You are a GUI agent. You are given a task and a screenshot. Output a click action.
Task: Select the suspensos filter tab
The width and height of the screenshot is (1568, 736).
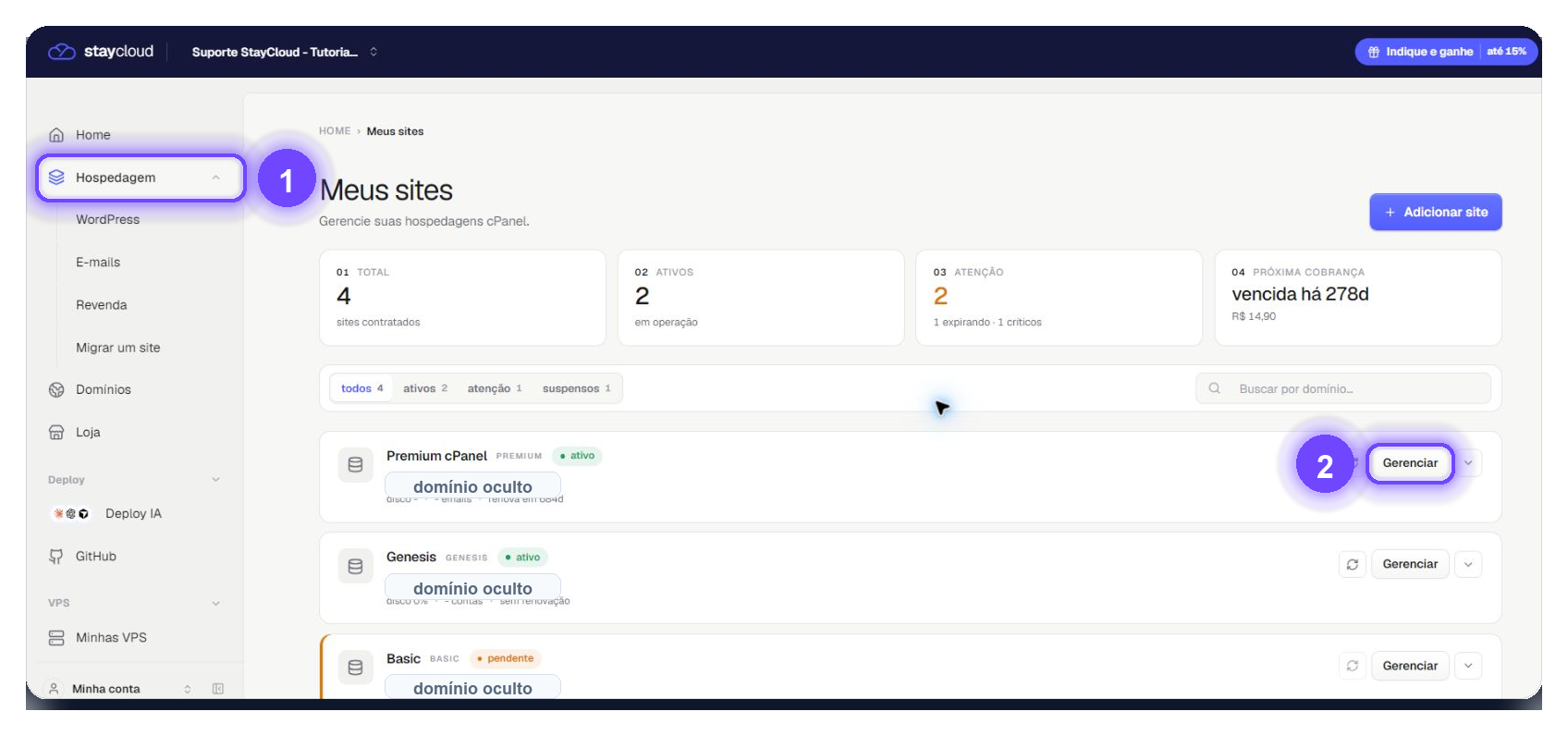coord(577,388)
